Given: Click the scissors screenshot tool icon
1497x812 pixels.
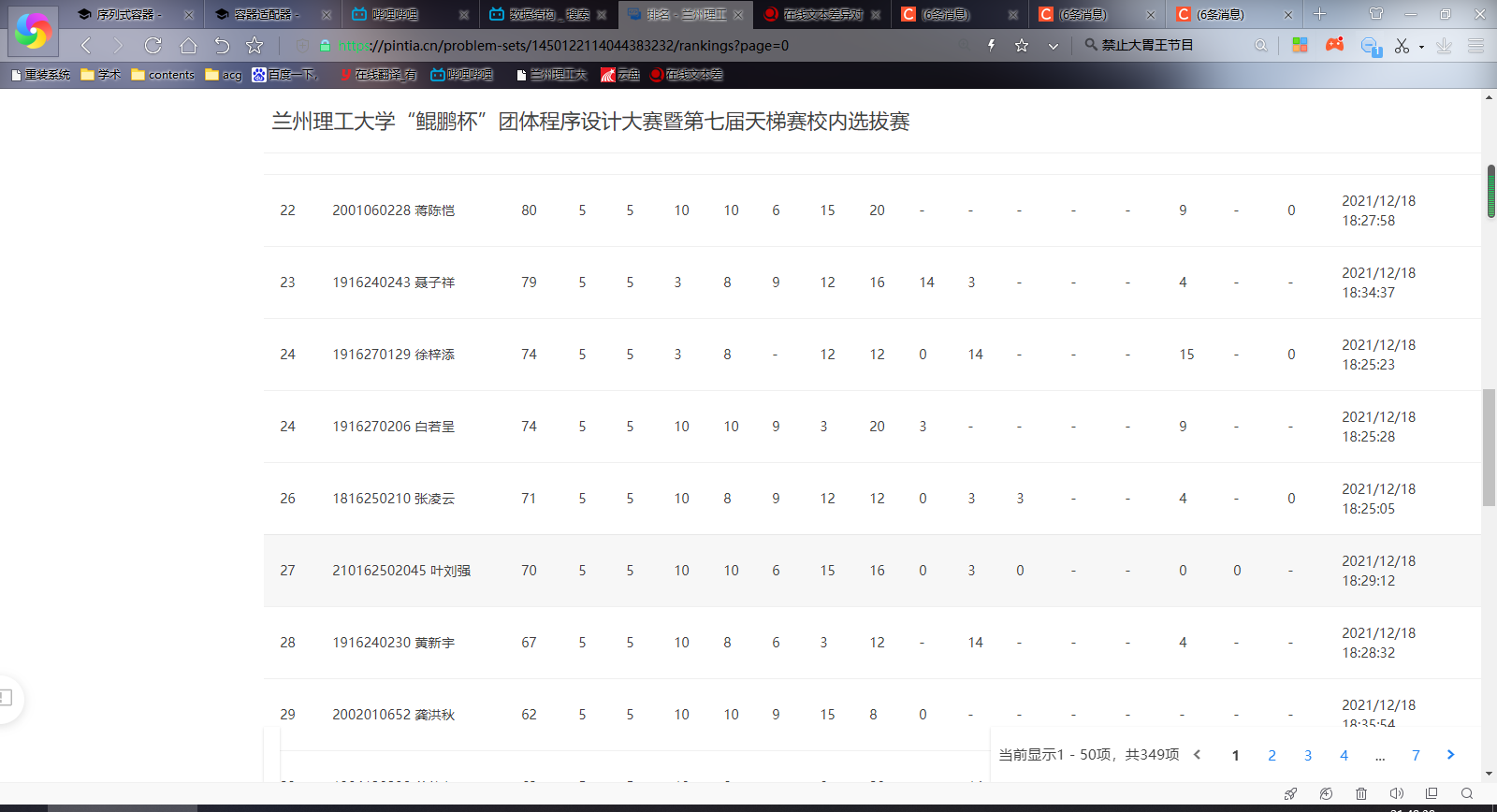Looking at the screenshot, I should pyautogui.click(x=1402, y=45).
